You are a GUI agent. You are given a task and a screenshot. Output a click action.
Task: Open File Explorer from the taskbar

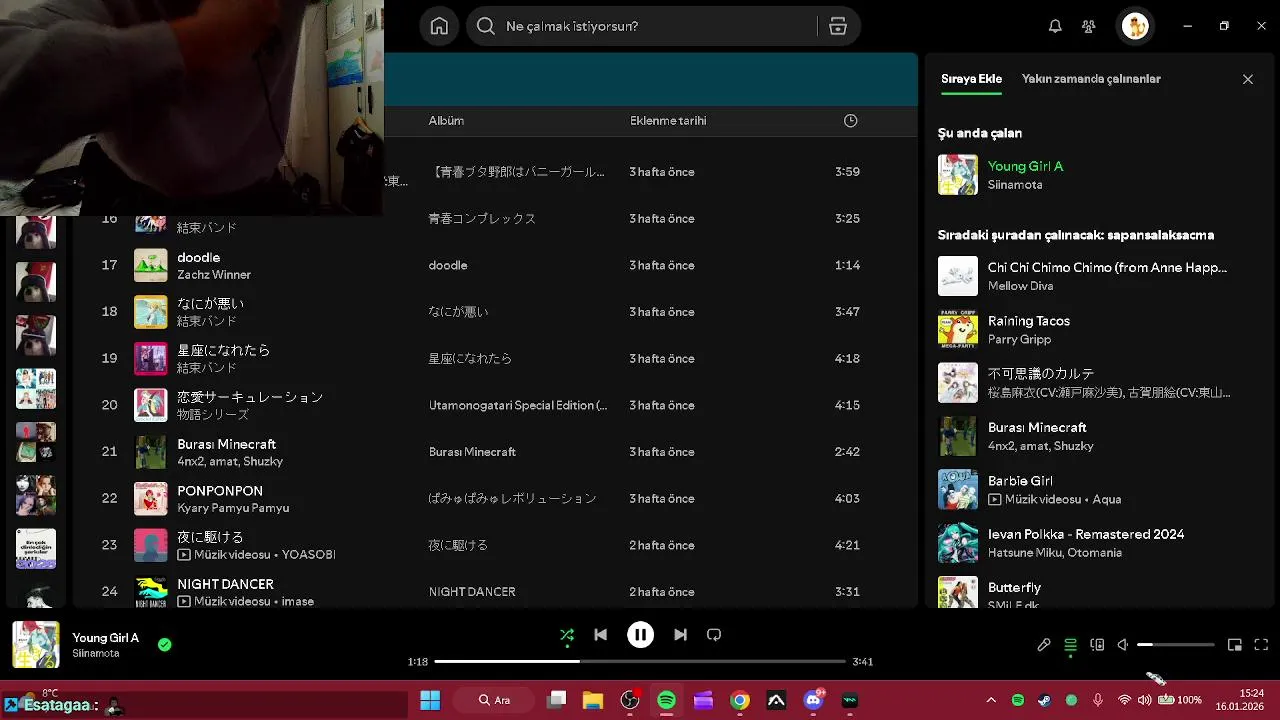(593, 700)
